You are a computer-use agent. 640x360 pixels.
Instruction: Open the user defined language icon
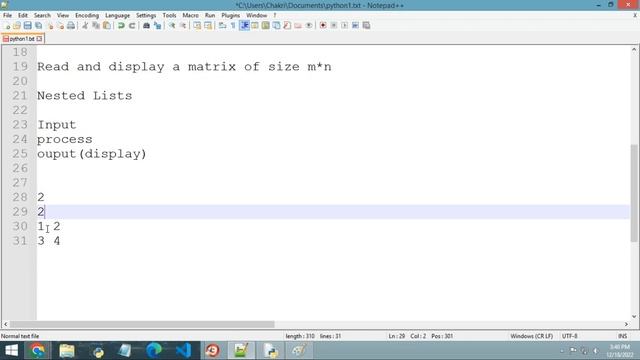[x=255, y=26]
